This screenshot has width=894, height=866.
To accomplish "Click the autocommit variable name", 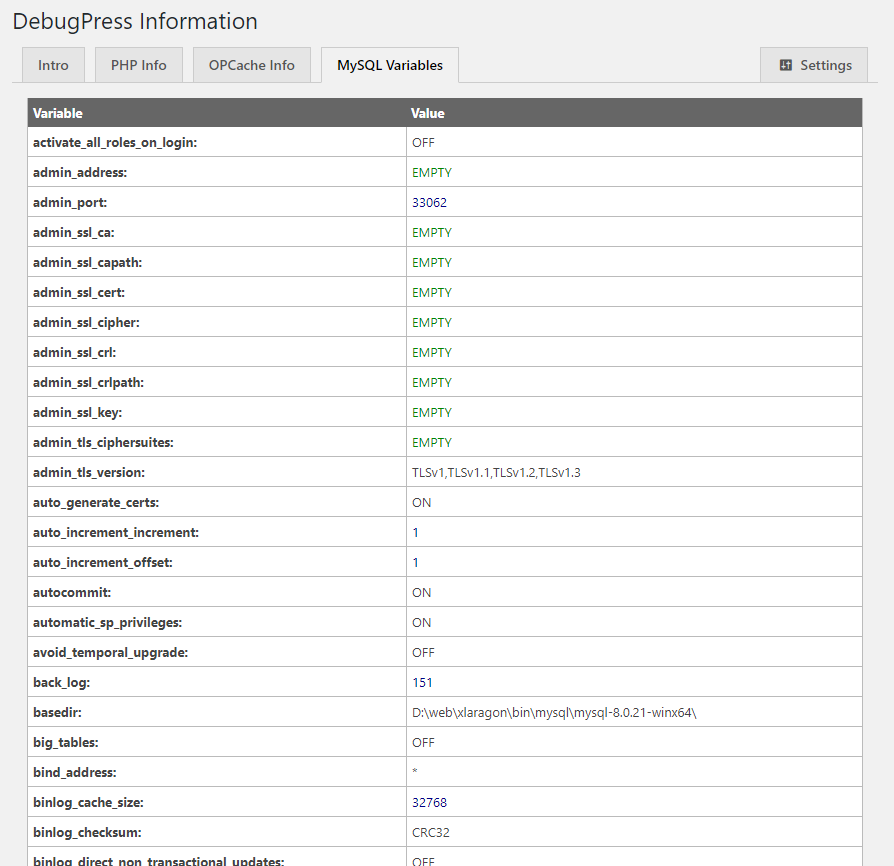I will pyautogui.click(x=72, y=592).
